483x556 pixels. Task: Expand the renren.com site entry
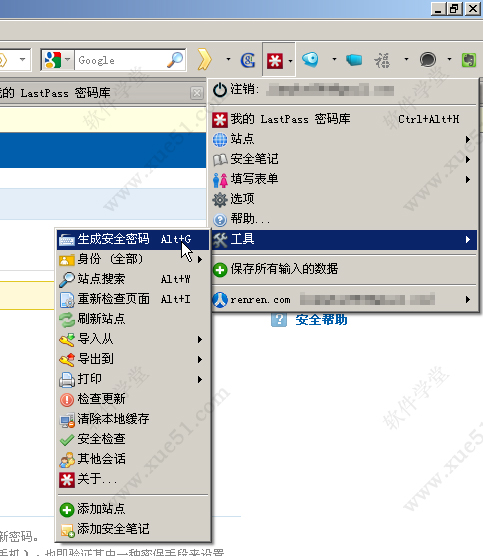(x=344, y=300)
